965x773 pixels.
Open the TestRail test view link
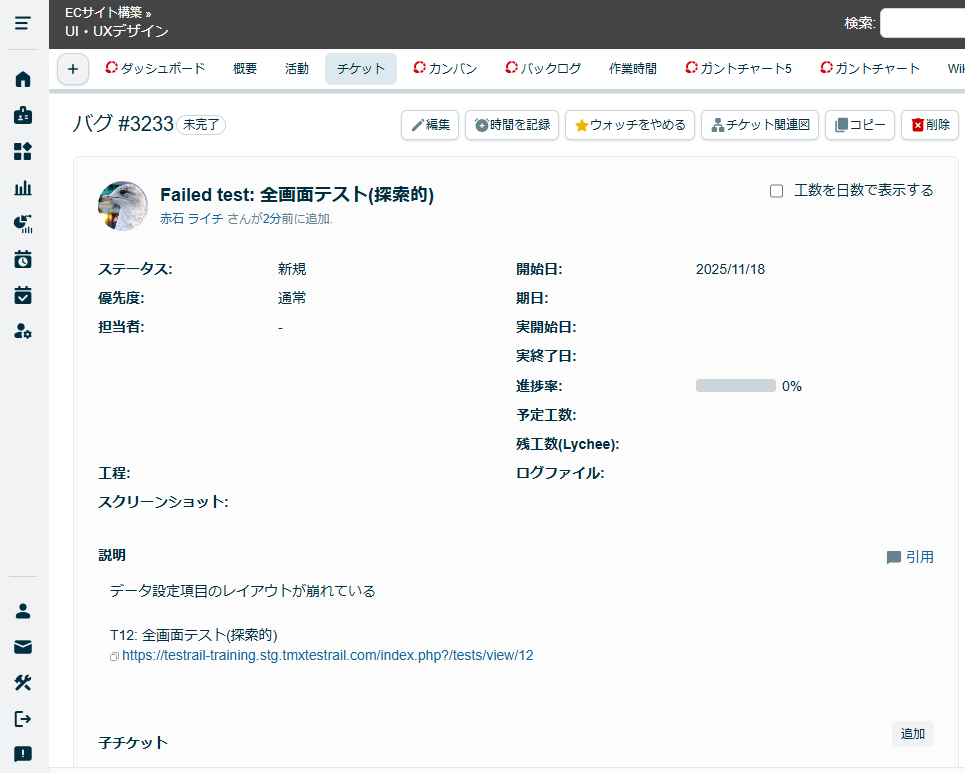point(327,656)
